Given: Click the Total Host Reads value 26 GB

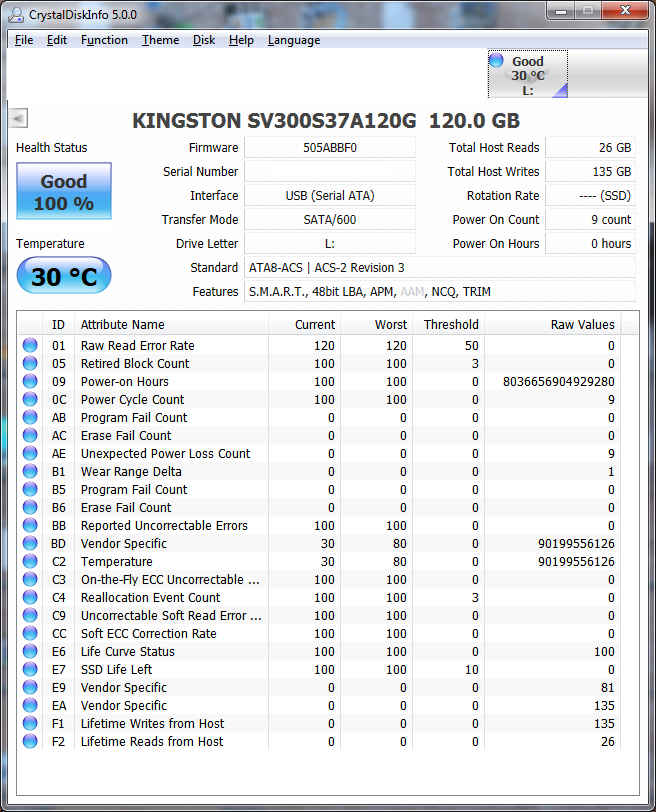Looking at the screenshot, I should (x=590, y=148).
